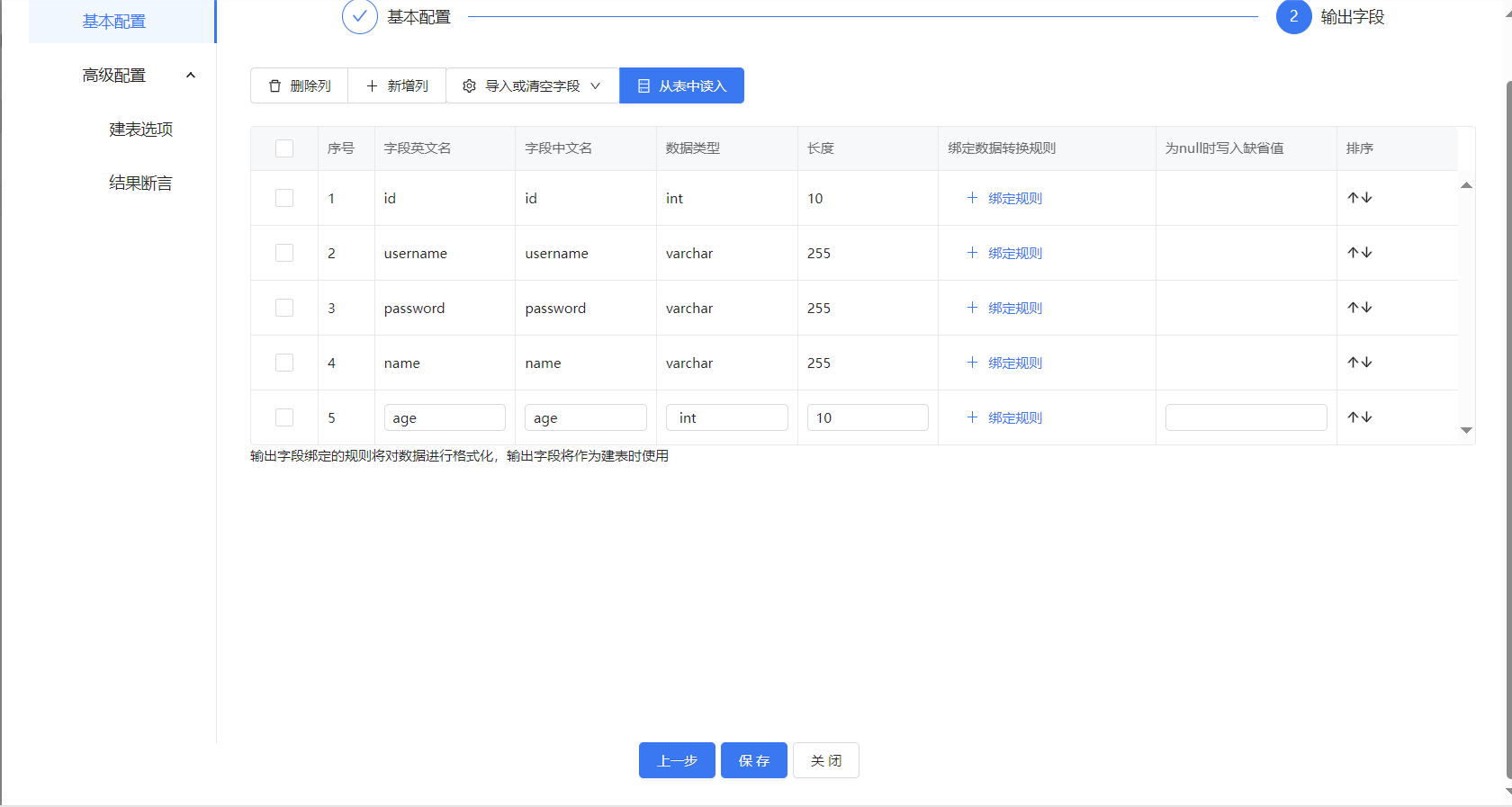This screenshot has height=807, width=1512.
Task: Click the trash icon on 删除列 button
Action: tap(275, 85)
